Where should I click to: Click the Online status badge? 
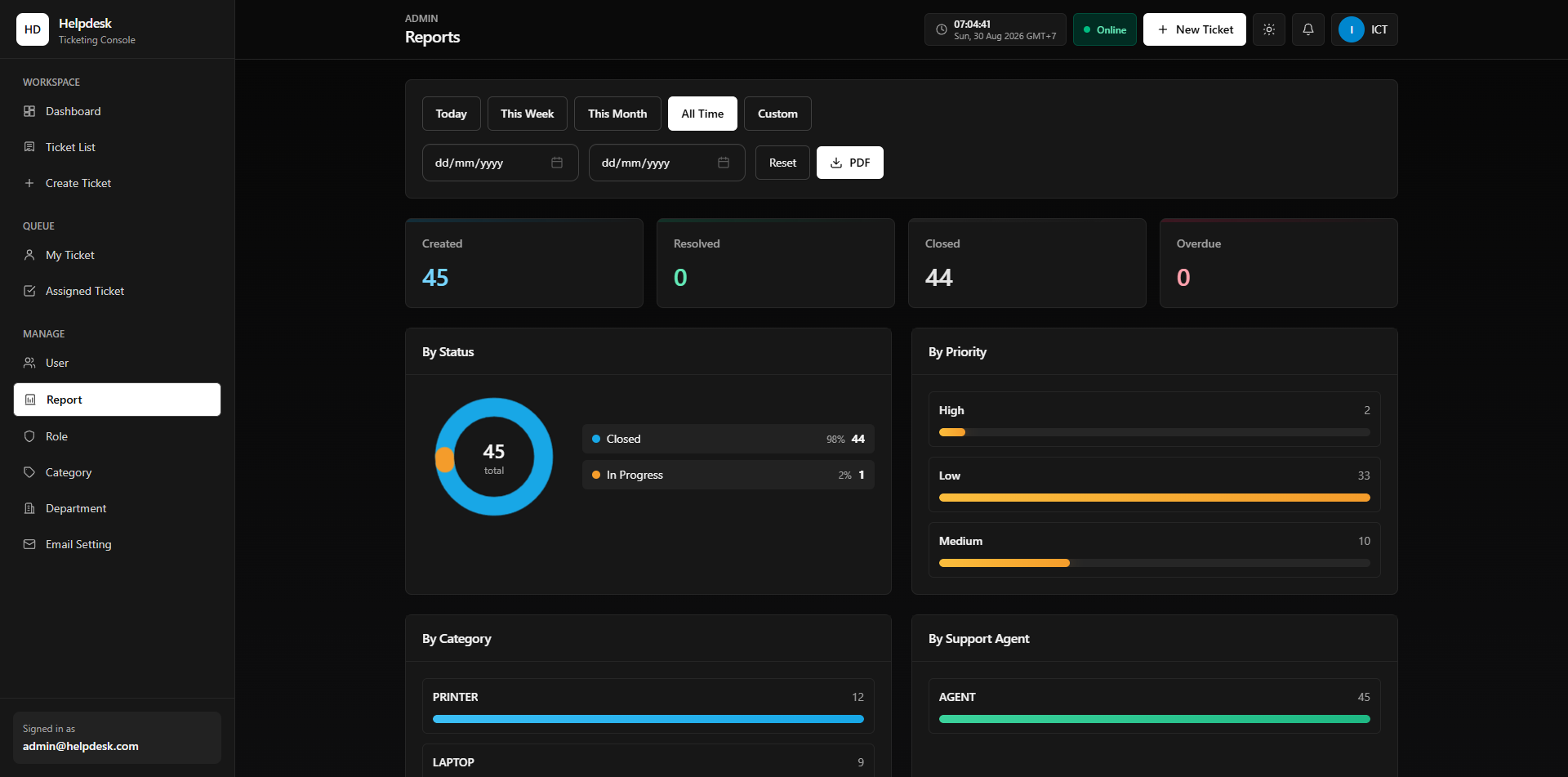point(1105,29)
